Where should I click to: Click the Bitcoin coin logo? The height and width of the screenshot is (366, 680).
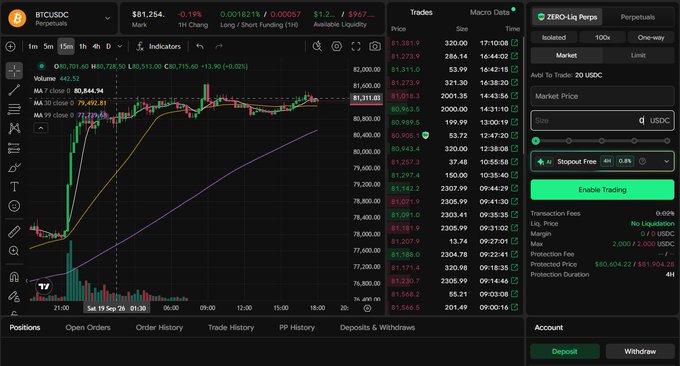(x=17, y=18)
